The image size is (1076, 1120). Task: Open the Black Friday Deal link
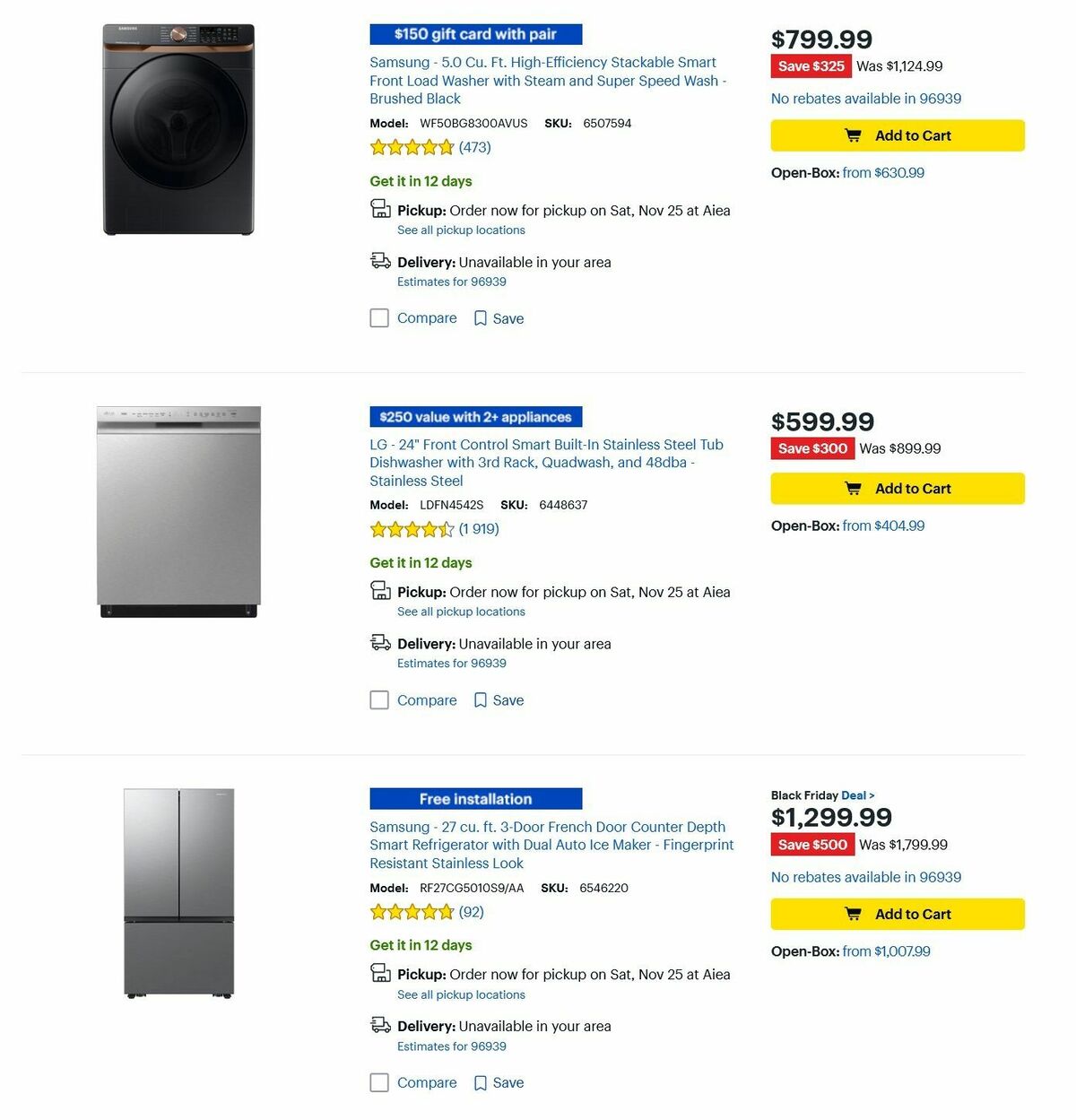855,795
